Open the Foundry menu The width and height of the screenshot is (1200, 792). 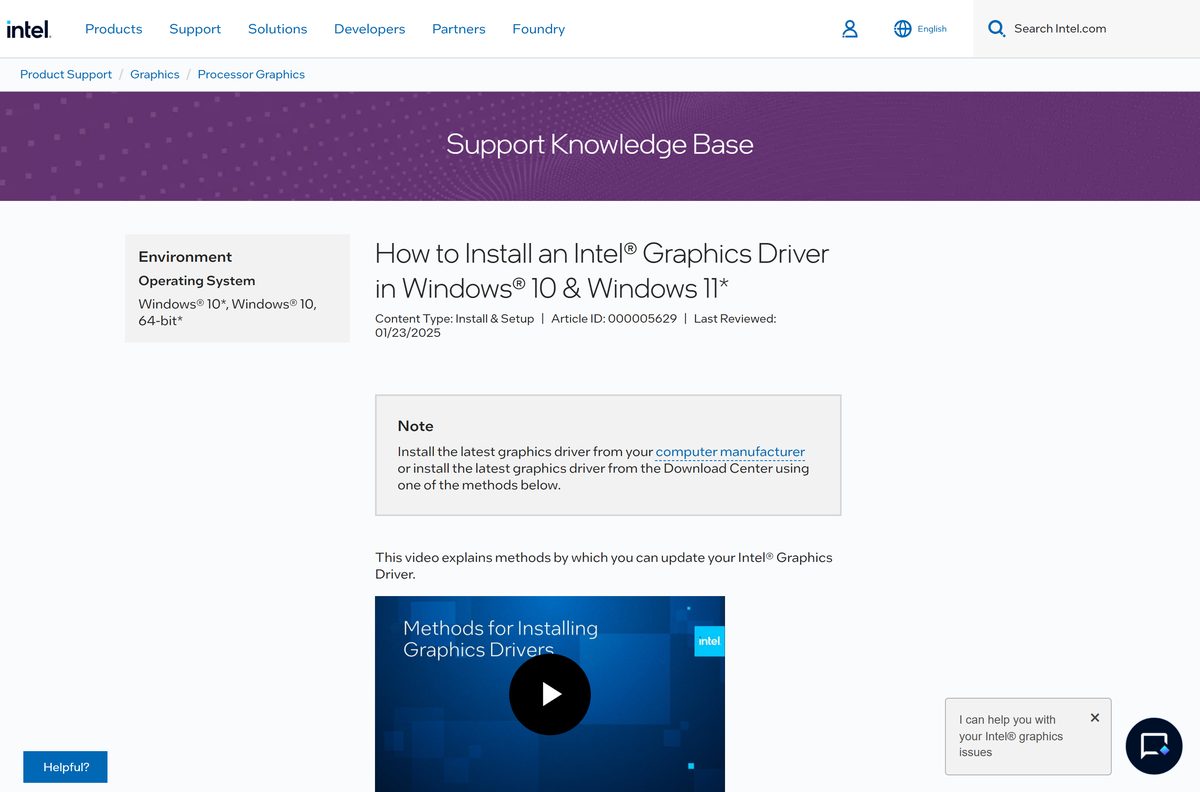point(539,29)
